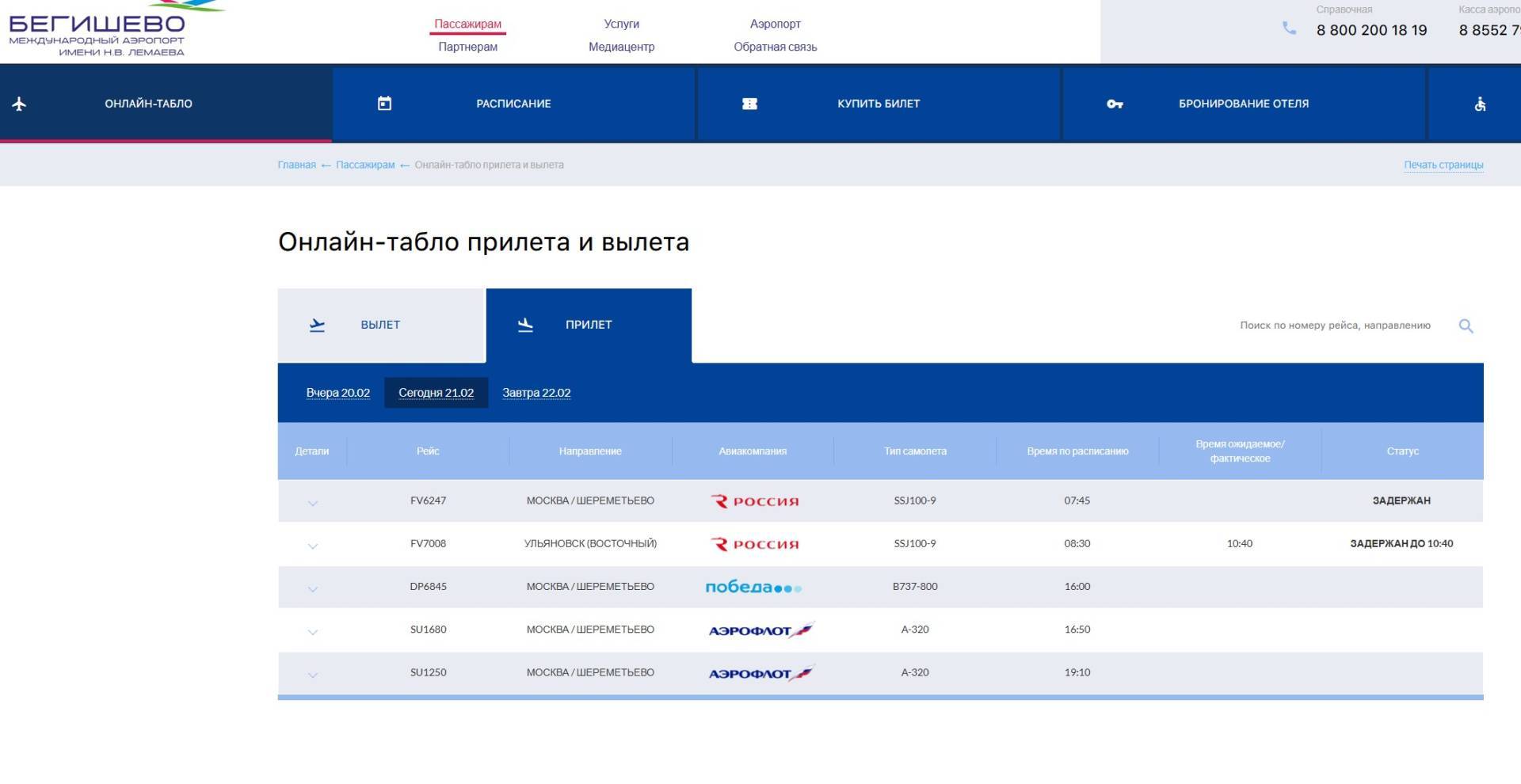The height and width of the screenshot is (784, 1521).
Task: Click the Бегишево airport logo
Action: point(97,32)
